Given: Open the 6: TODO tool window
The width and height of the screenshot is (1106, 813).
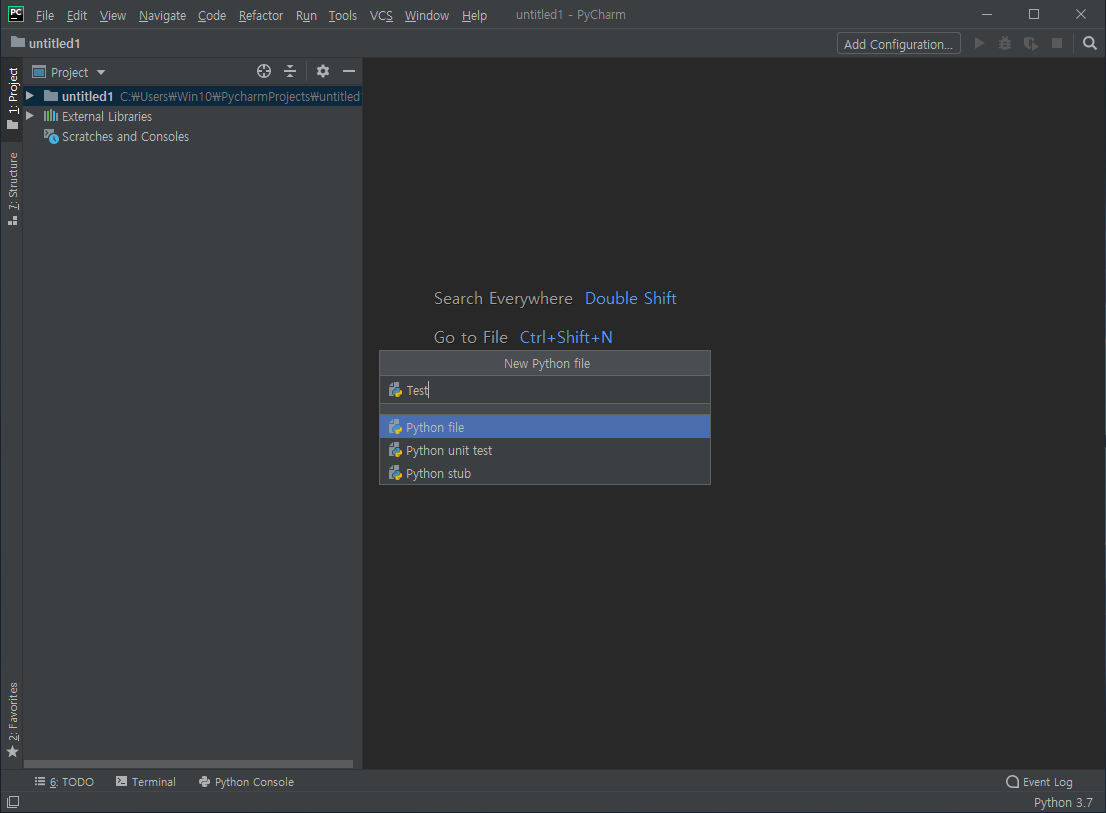Looking at the screenshot, I should pos(64,781).
